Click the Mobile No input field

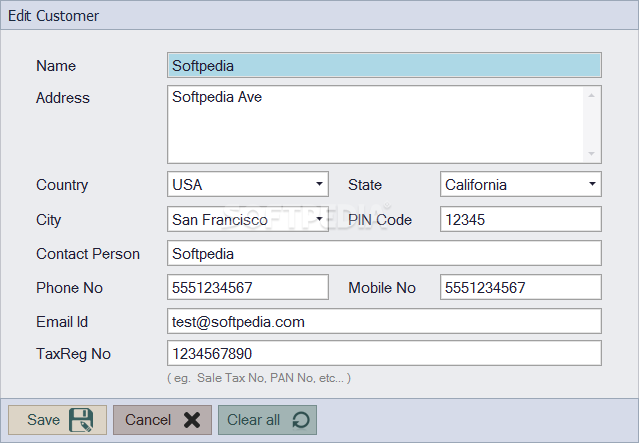coord(520,288)
